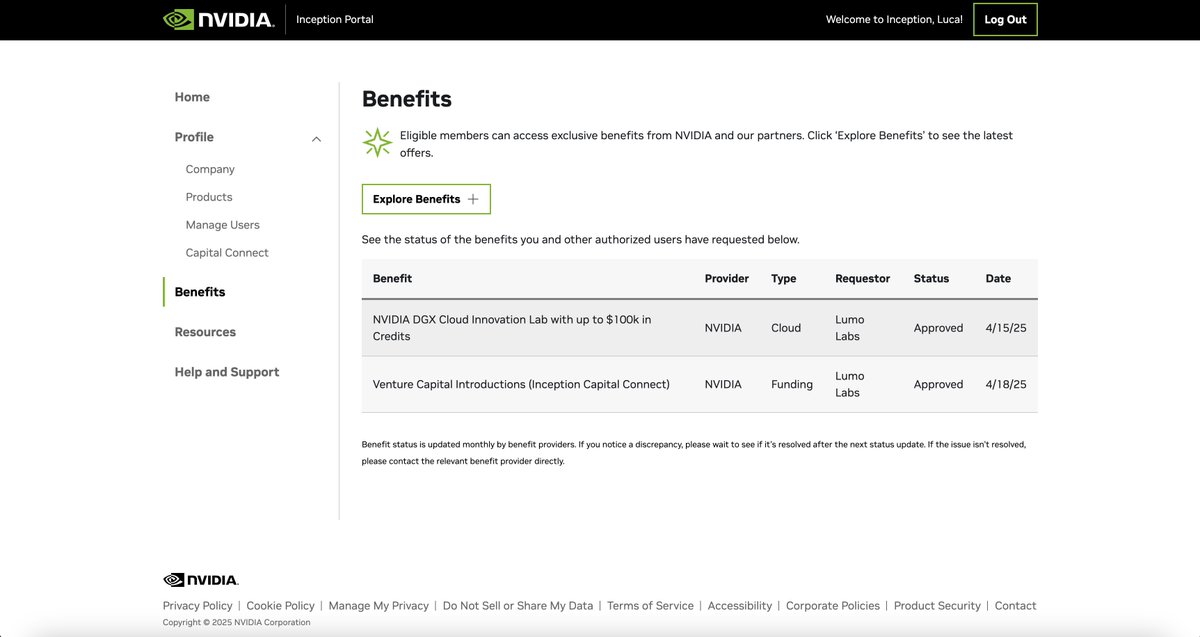
Task: Select the Benefits sidebar item
Action: (x=200, y=292)
